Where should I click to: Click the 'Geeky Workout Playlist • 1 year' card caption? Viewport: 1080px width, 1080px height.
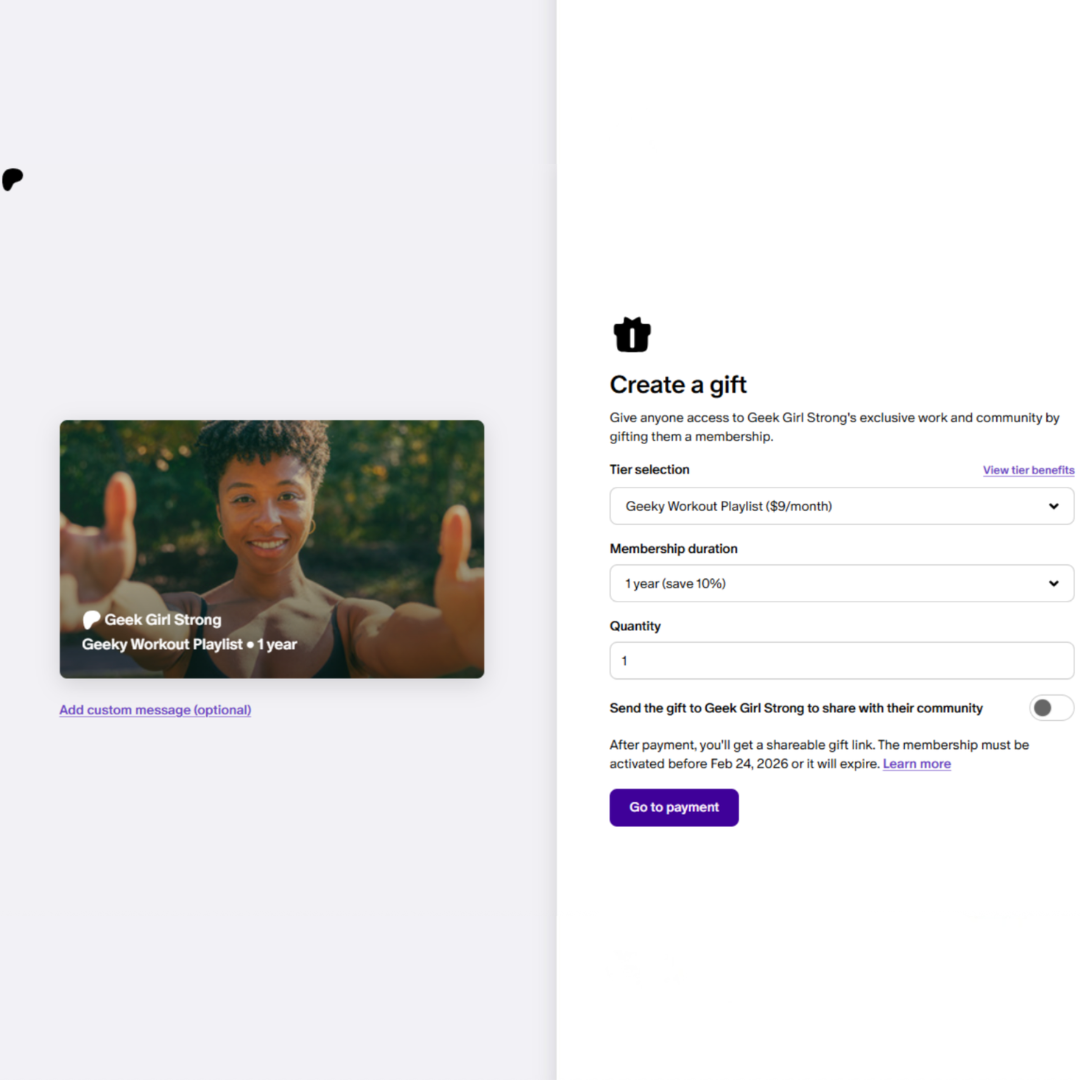click(x=189, y=644)
